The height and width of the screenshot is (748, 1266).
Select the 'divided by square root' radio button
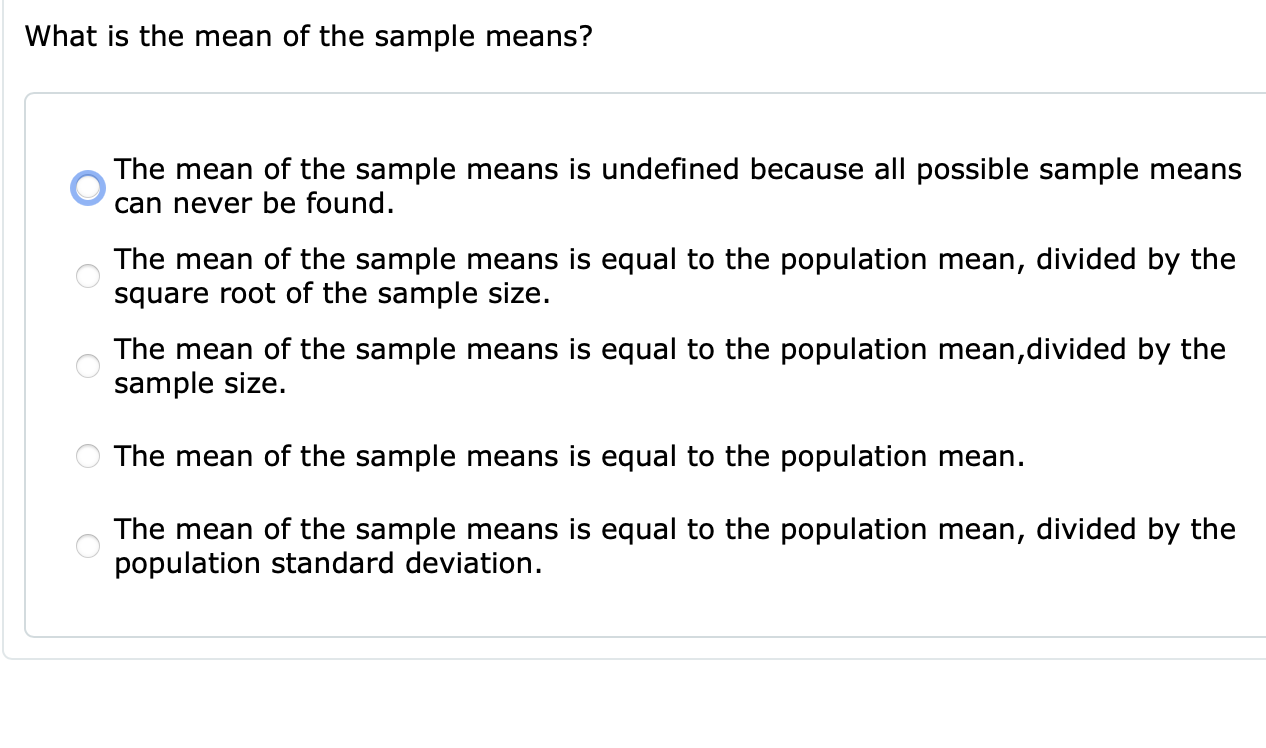click(88, 276)
